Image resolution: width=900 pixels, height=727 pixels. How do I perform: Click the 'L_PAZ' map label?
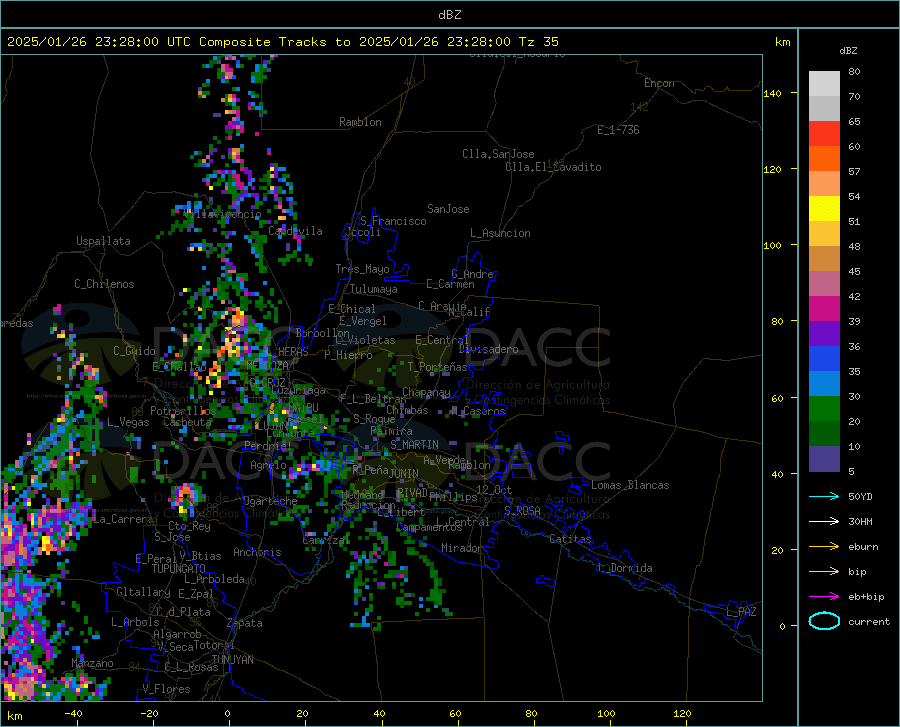click(x=741, y=612)
